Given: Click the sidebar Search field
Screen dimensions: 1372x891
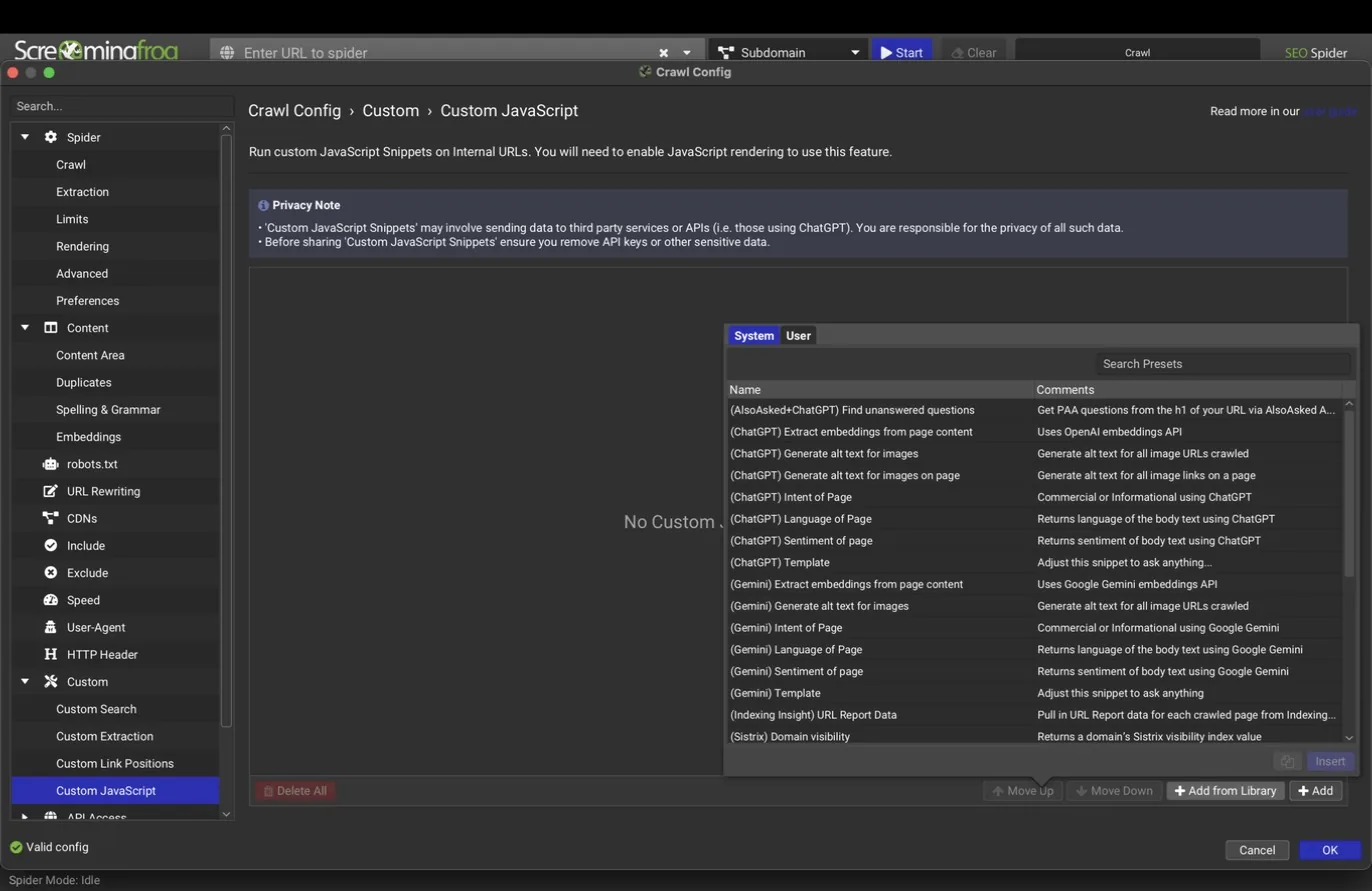Looking at the screenshot, I should pyautogui.click(x=122, y=106).
